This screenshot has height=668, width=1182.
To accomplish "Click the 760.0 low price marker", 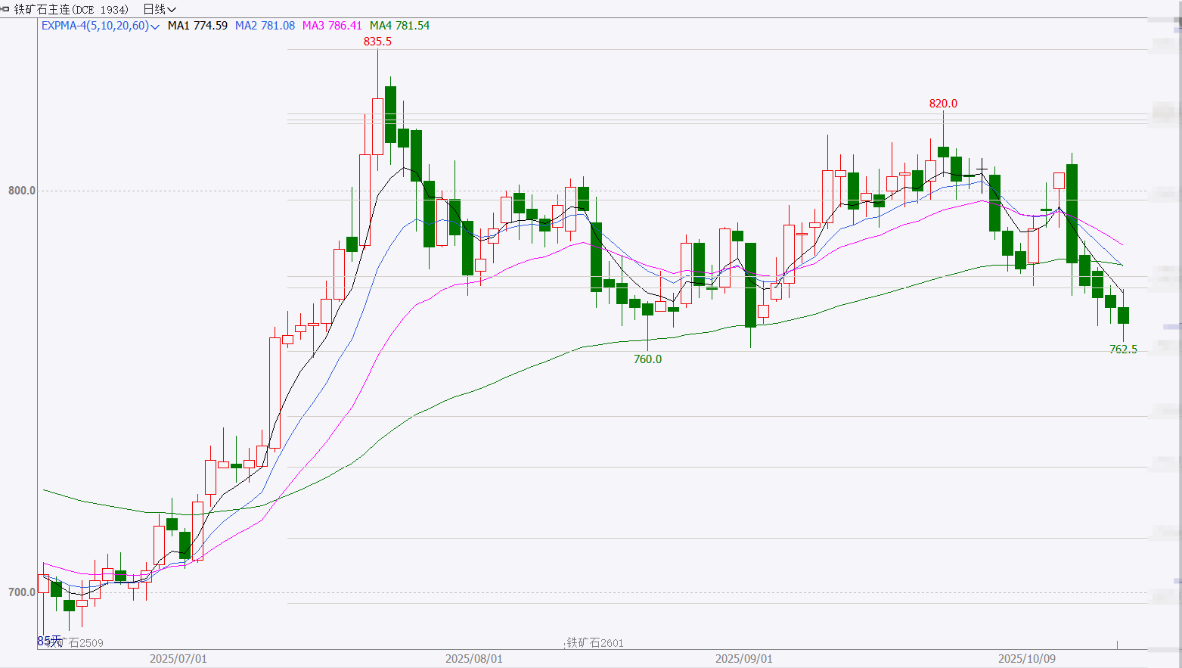I will [x=648, y=359].
